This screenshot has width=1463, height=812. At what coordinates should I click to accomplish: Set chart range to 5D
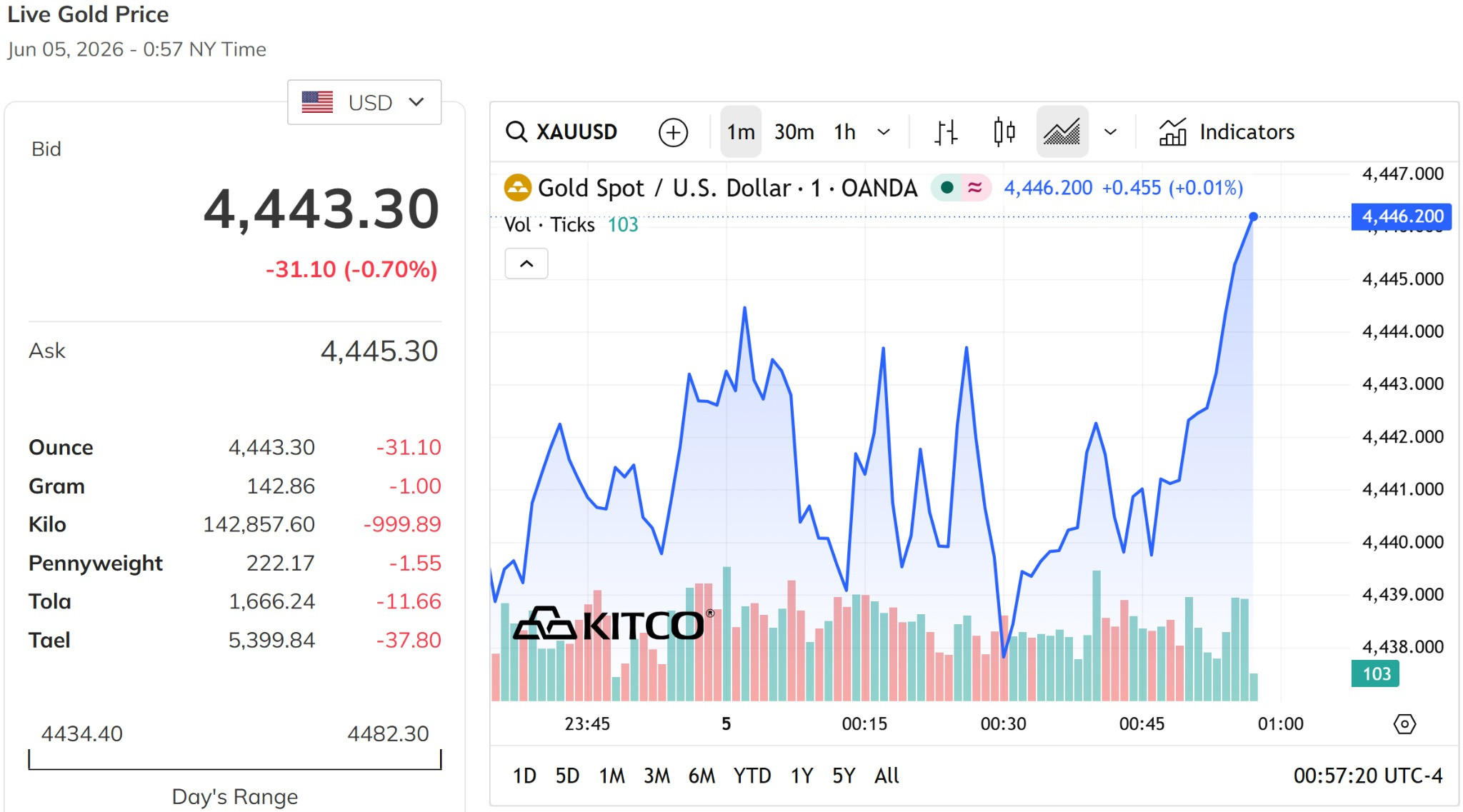pos(567,776)
